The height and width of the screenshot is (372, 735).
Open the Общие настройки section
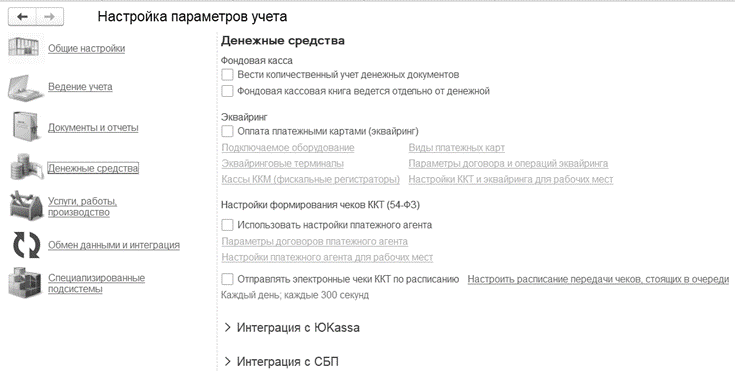[x=87, y=48]
